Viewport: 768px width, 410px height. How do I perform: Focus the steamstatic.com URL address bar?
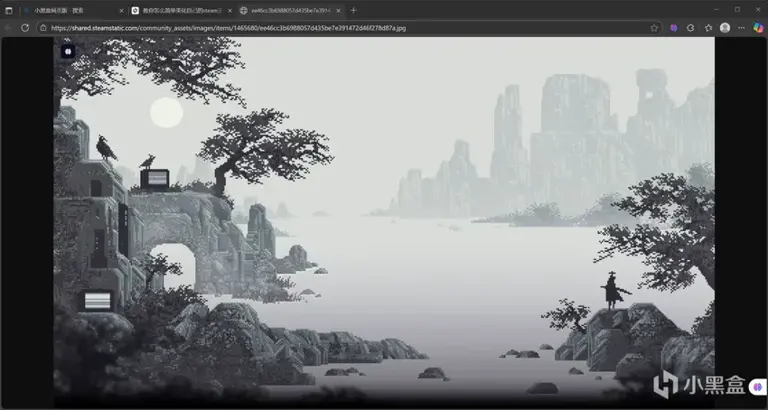tap(349, 28)
